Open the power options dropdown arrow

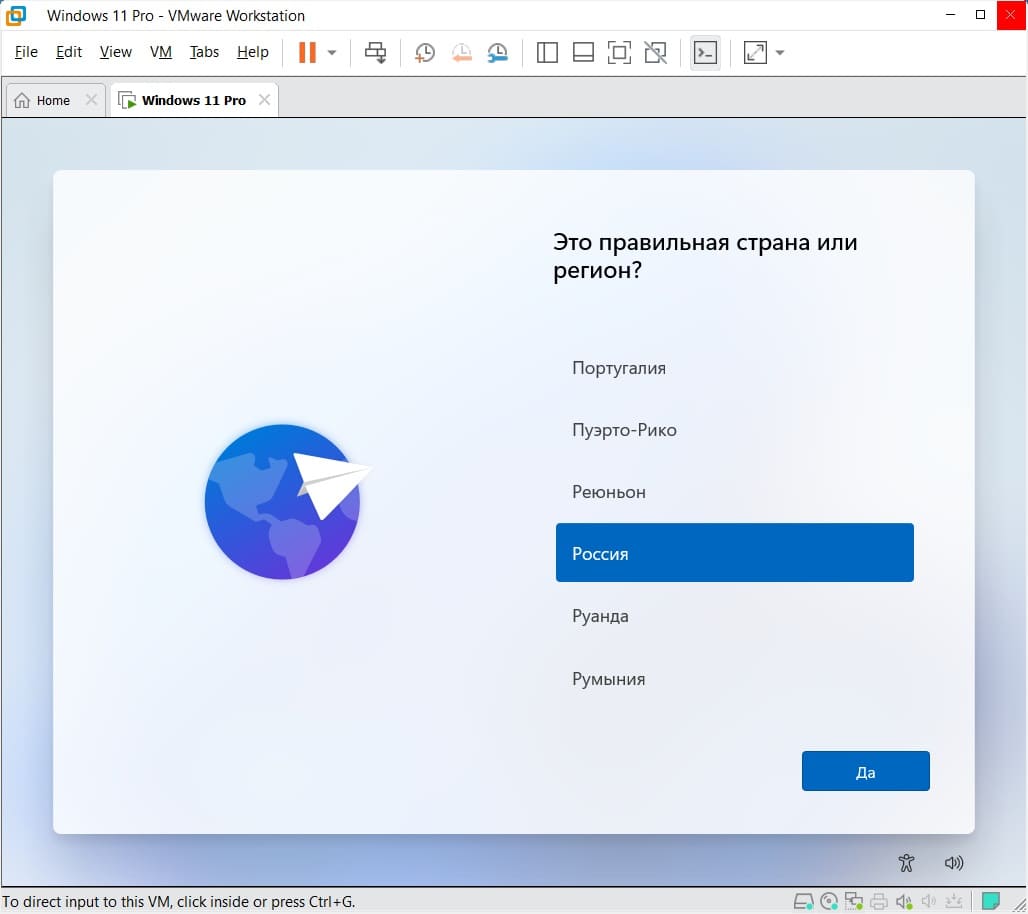[332, 52]
